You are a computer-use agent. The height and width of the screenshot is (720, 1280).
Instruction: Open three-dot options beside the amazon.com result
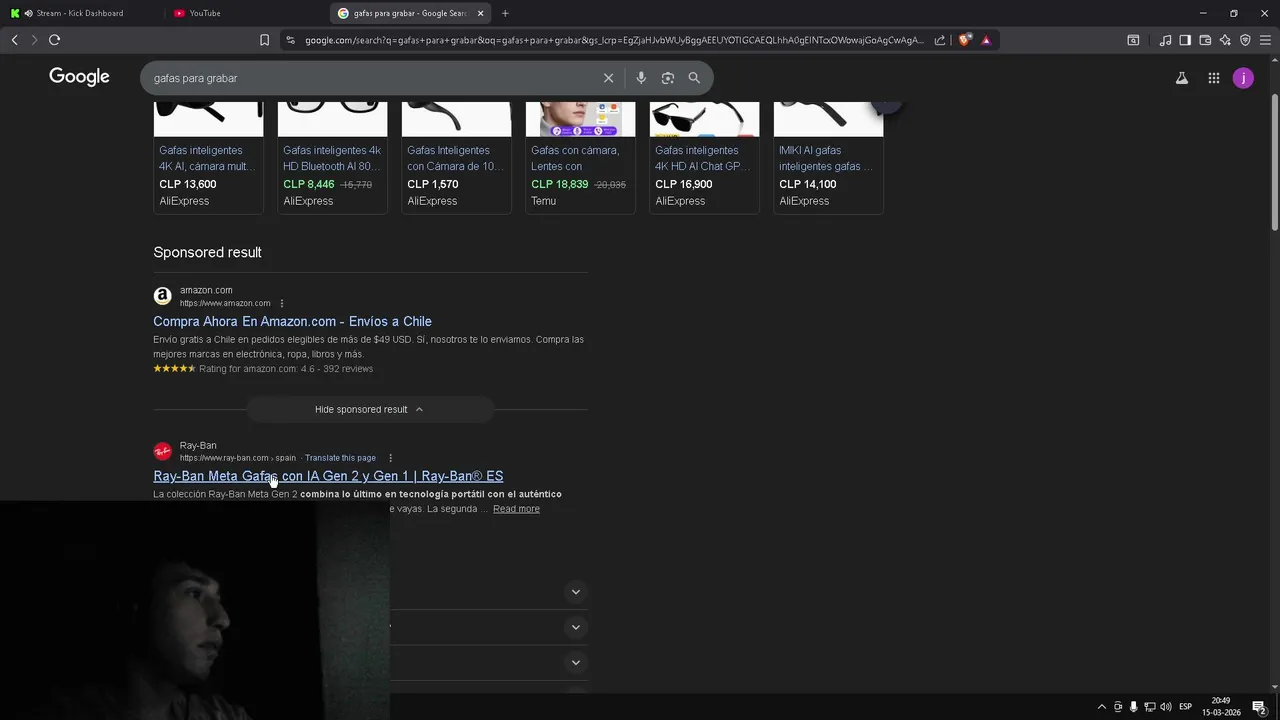[x=282, y=303]
